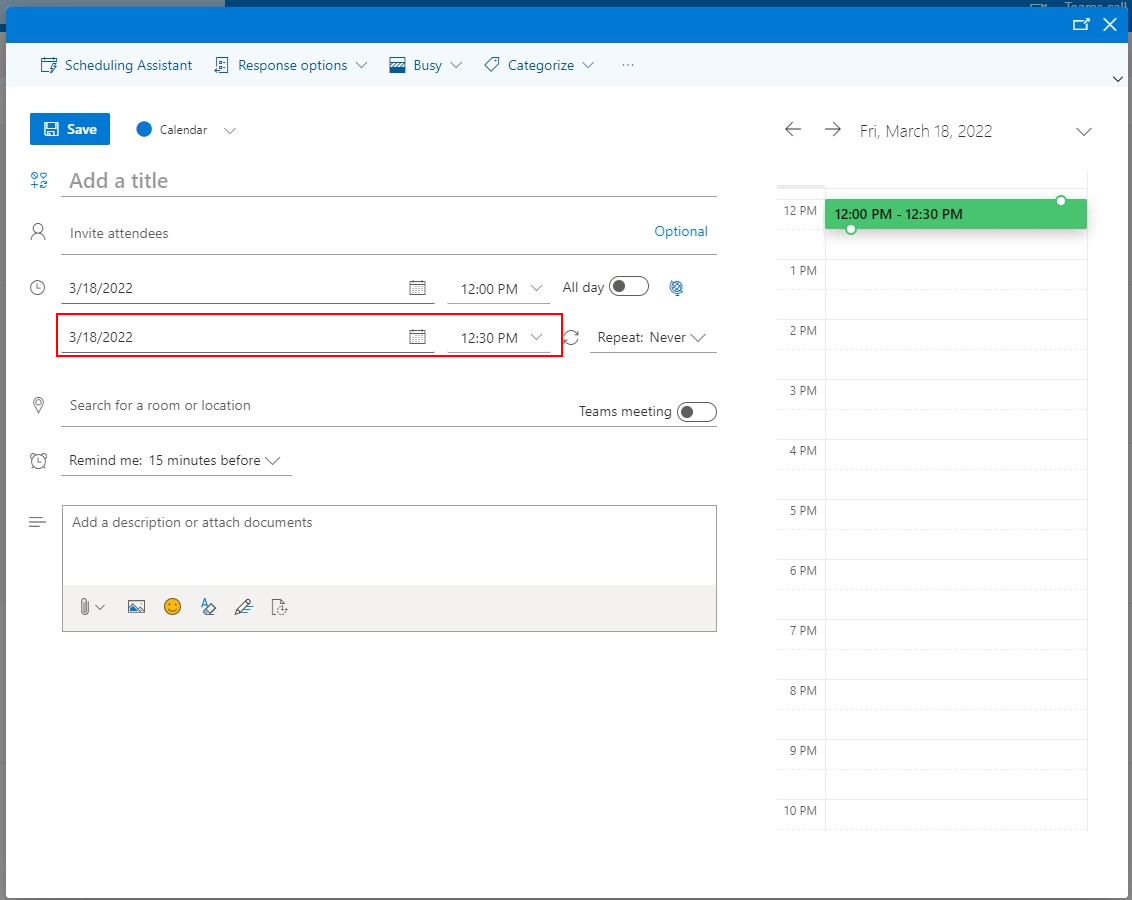The width and height of the screenshot is (1132, 900).
Task: Click the attach file paperclip icon
Action: point(85,607)
